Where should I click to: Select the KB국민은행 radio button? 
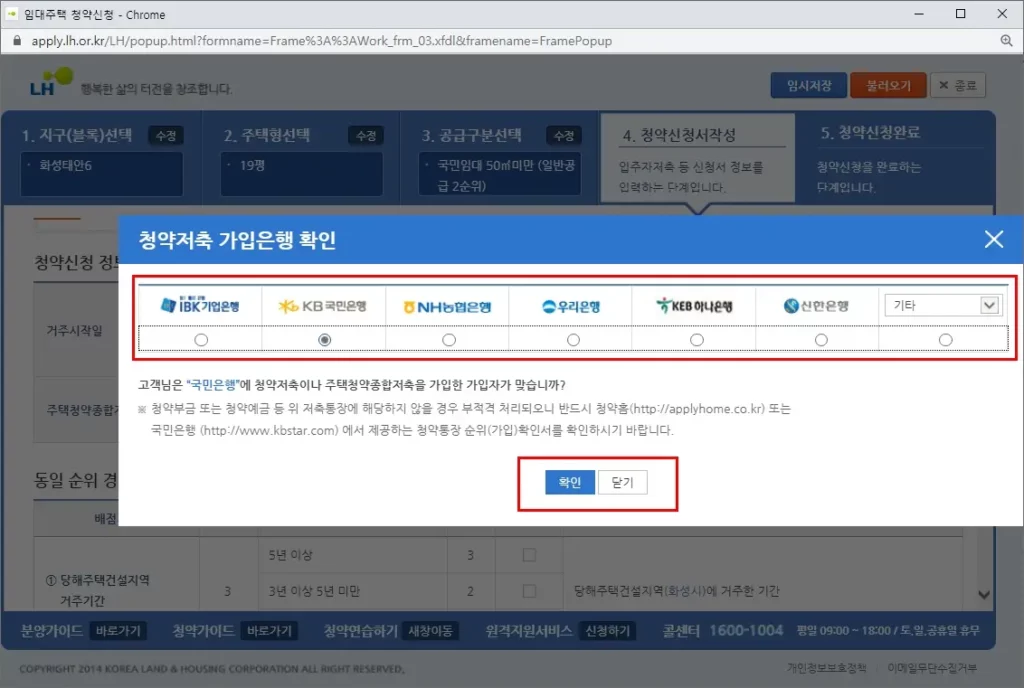pos(325,340)
